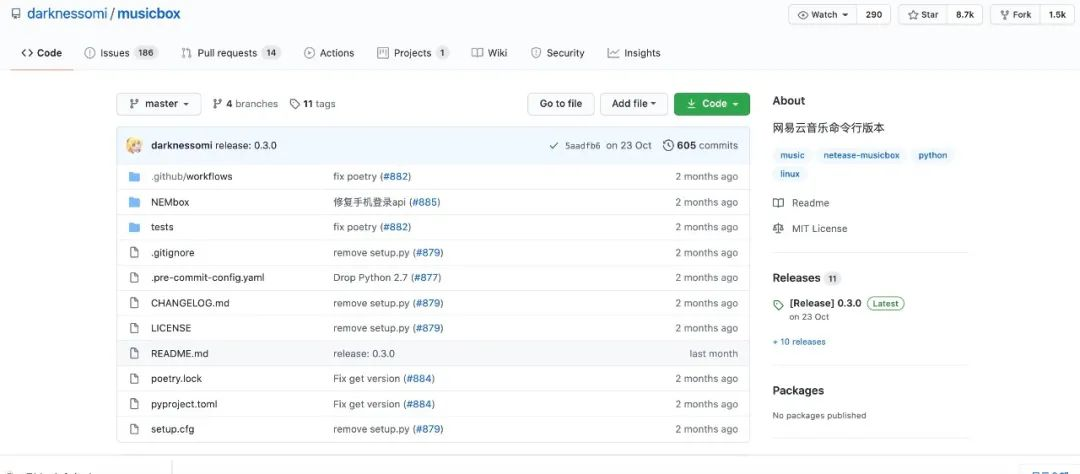Open pull request #877 link
Viewport: 1080px width, 474px height.
click(426, 278)
